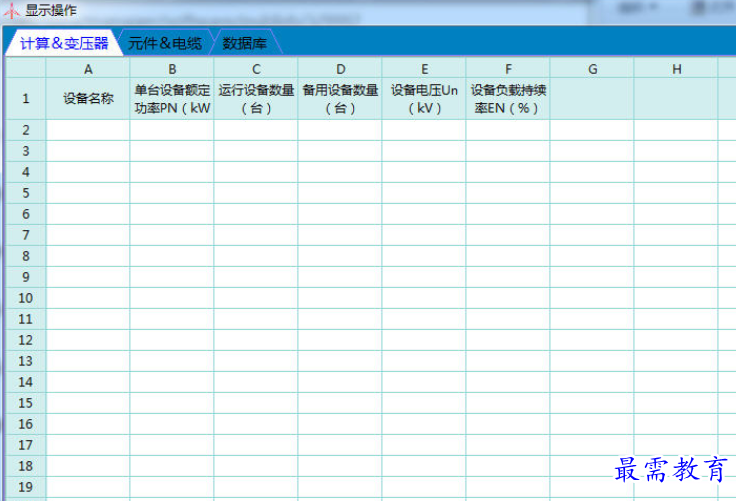Select column D header
736x501 pixels.
(x=340, y=69)
